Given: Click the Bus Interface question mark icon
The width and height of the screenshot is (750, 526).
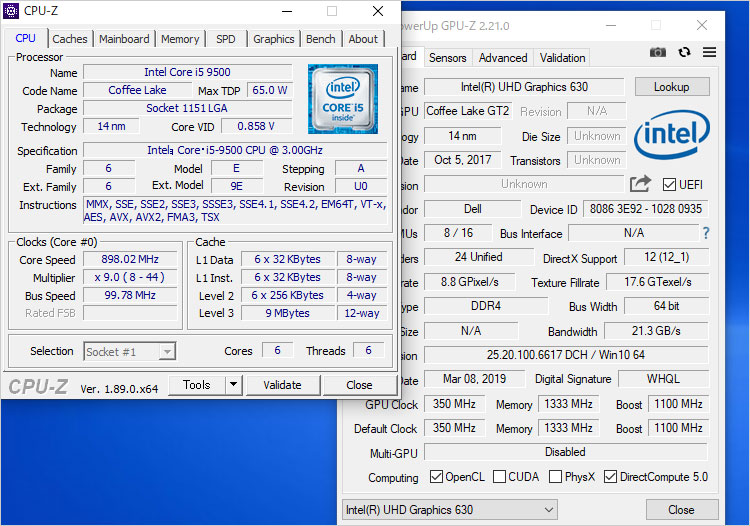Looking at the screenshot, I should click(706, 233).
